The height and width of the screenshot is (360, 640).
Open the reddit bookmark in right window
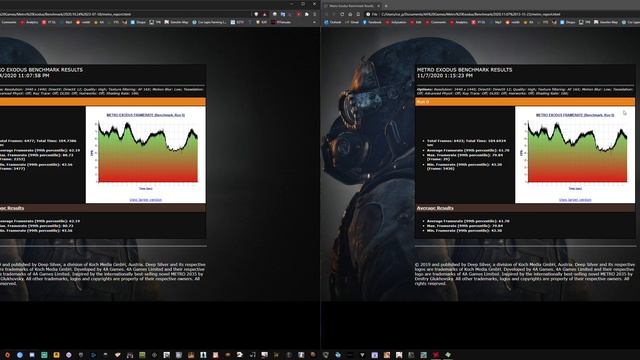[513, 22]
